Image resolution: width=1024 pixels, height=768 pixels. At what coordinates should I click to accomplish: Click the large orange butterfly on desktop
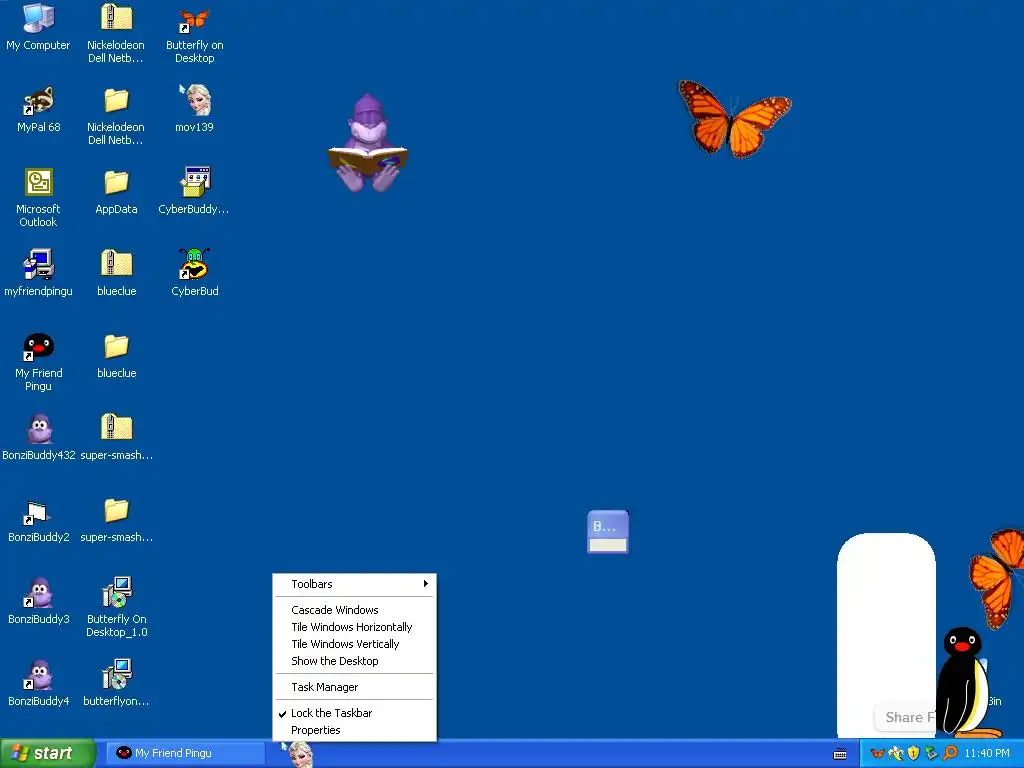click(734, 118)
